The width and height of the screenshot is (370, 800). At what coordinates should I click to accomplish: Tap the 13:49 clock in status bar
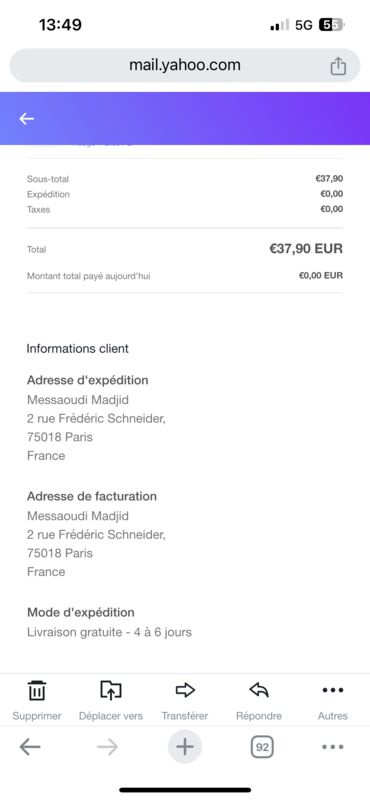coord(60,24)
